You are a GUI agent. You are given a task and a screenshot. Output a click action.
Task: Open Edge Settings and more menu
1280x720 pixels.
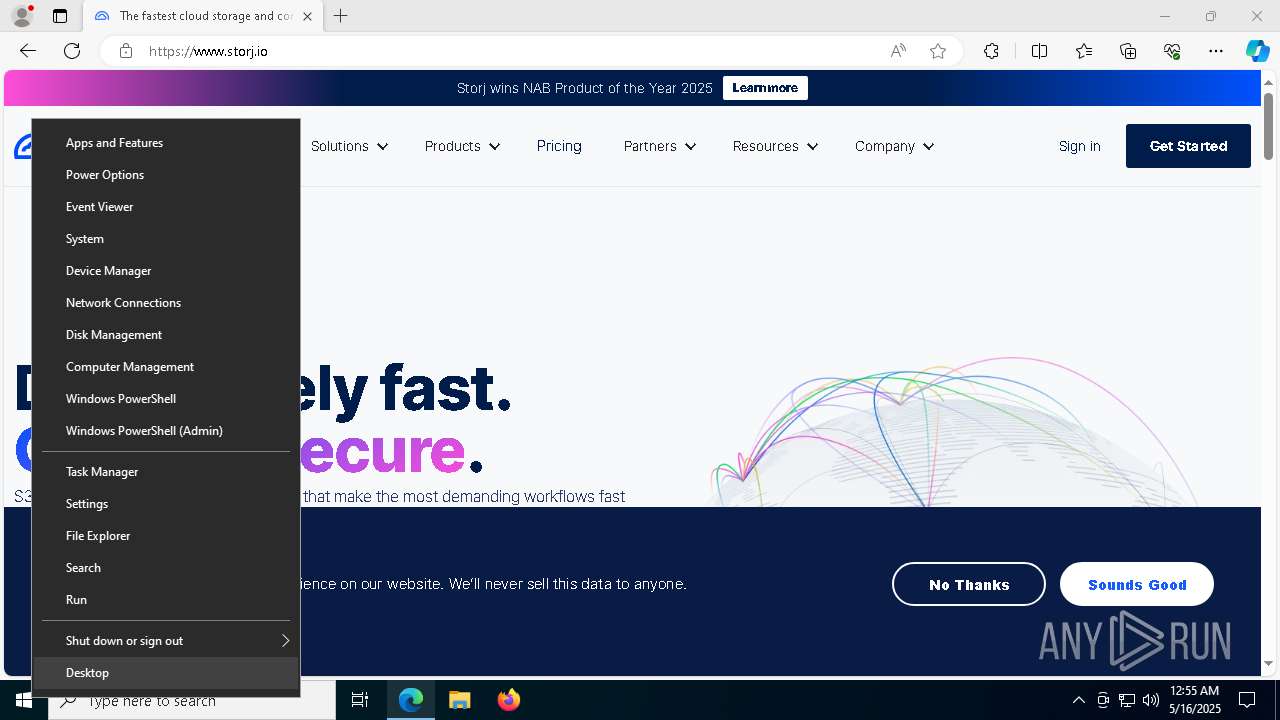[x=1216, y=51]
